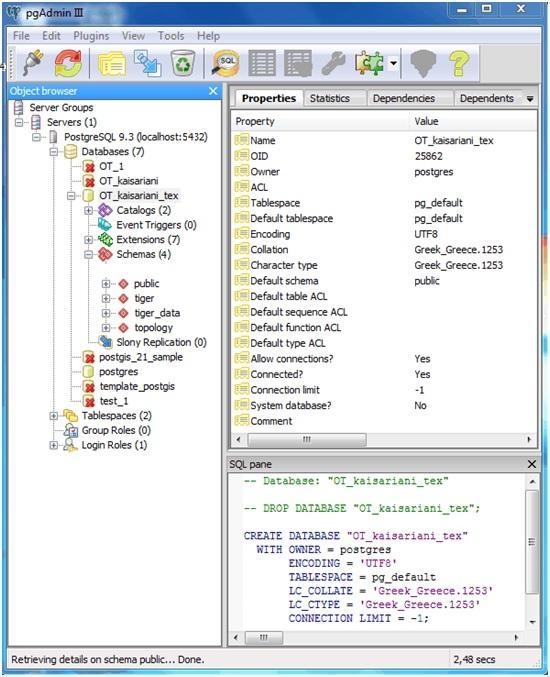
Task: Close the Object browser panel
Action: pos(213,91)
